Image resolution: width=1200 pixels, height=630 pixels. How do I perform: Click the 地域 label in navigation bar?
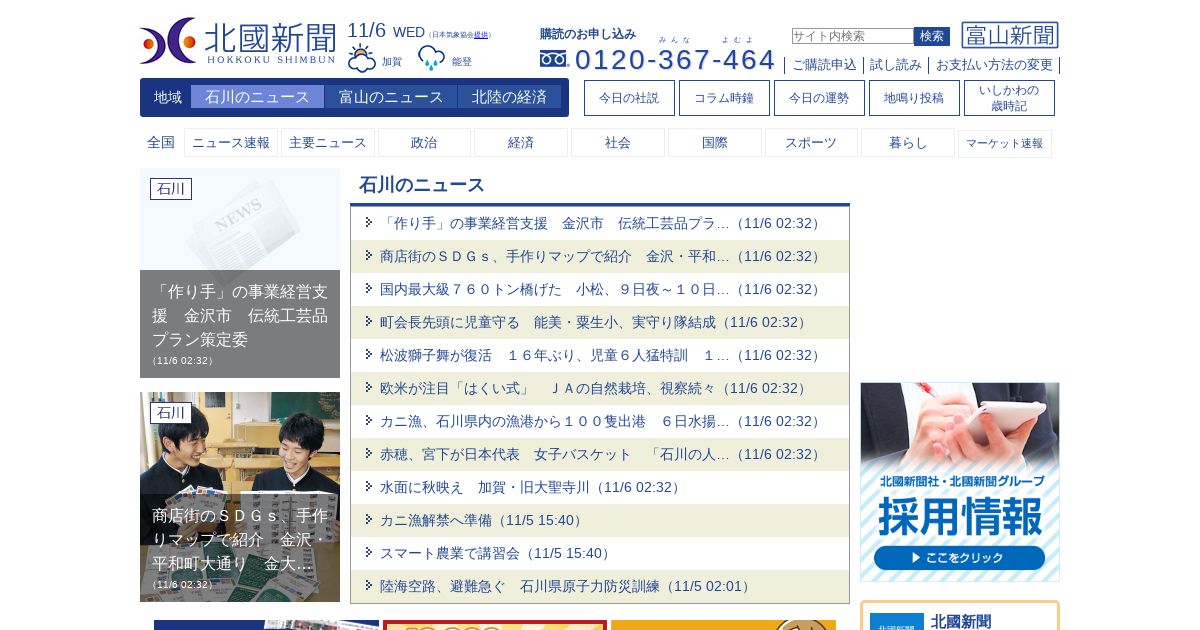click(x=168, y=97)
